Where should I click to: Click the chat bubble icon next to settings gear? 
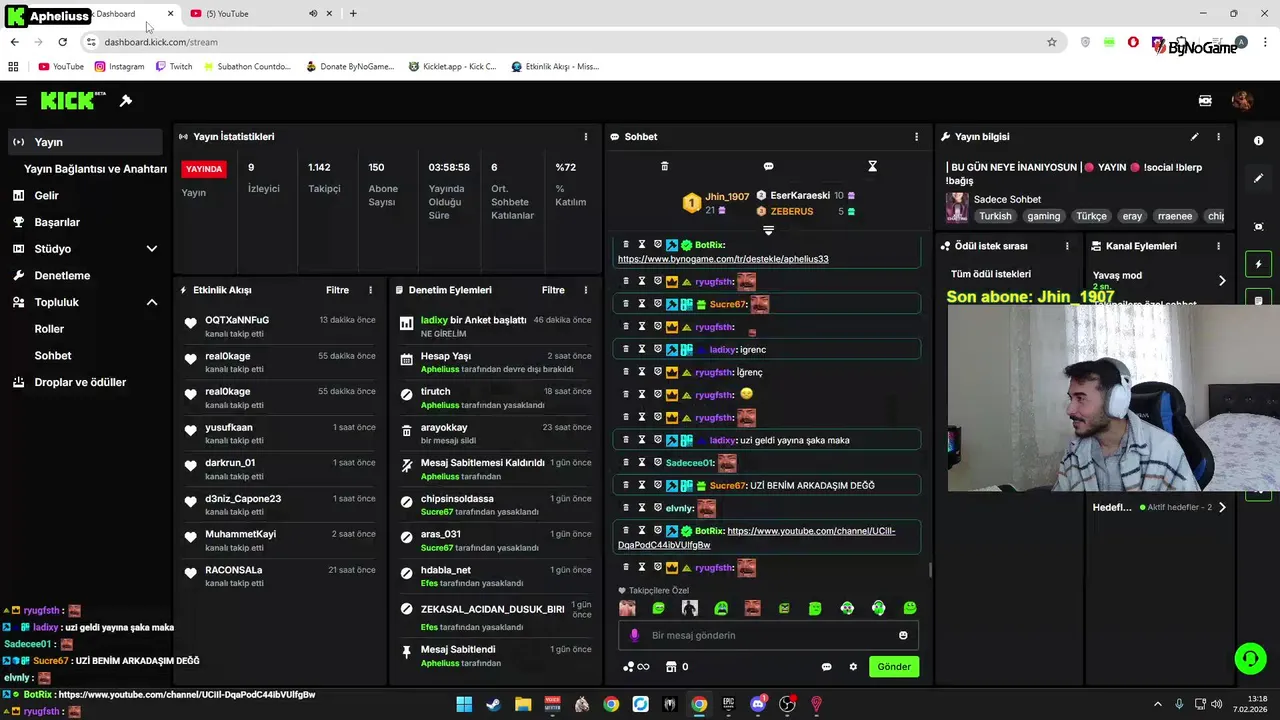(x=826, y=667)
